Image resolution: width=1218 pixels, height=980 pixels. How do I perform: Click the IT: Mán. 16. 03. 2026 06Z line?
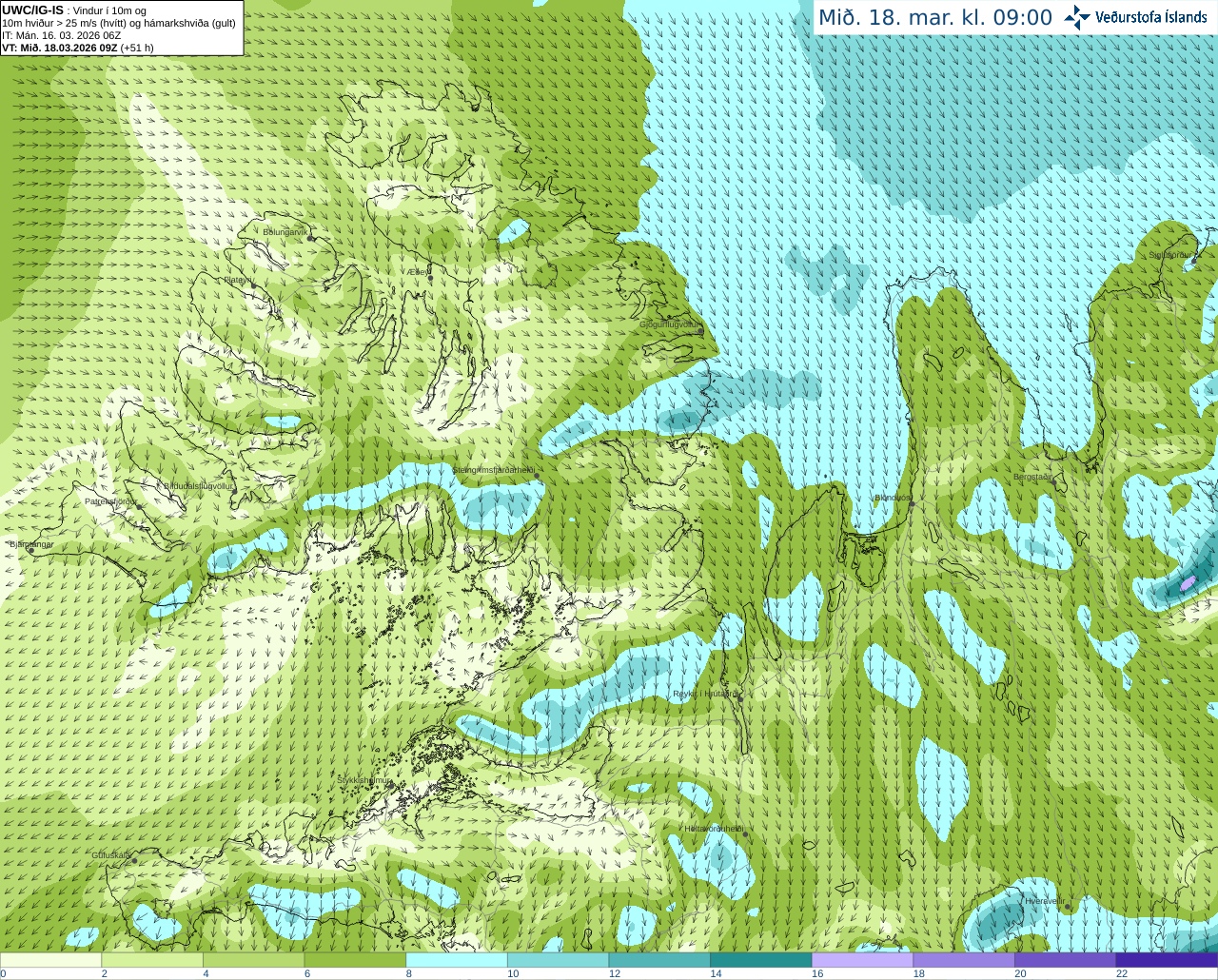(62, 35)
